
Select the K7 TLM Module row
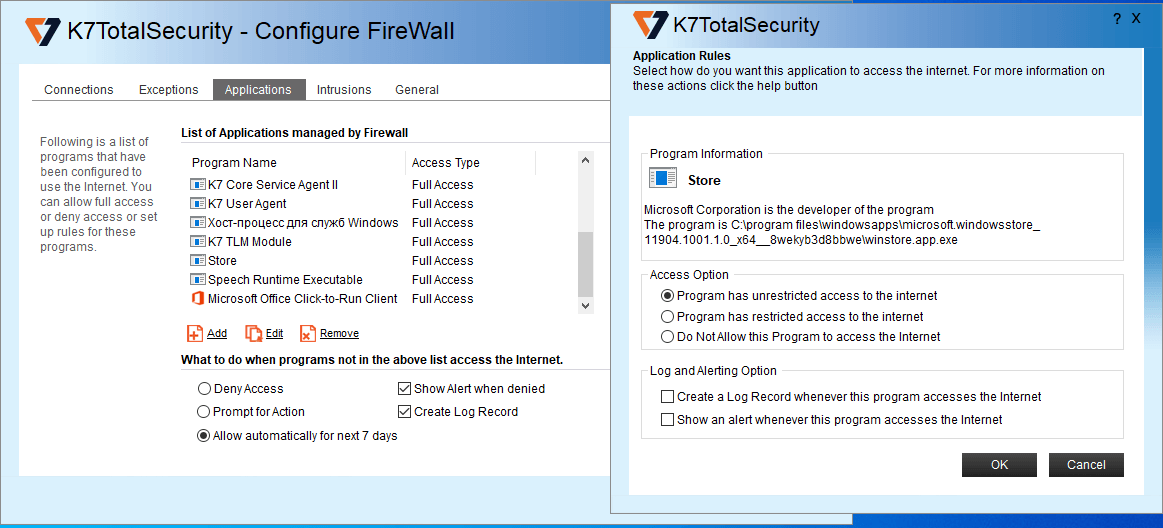250,242
